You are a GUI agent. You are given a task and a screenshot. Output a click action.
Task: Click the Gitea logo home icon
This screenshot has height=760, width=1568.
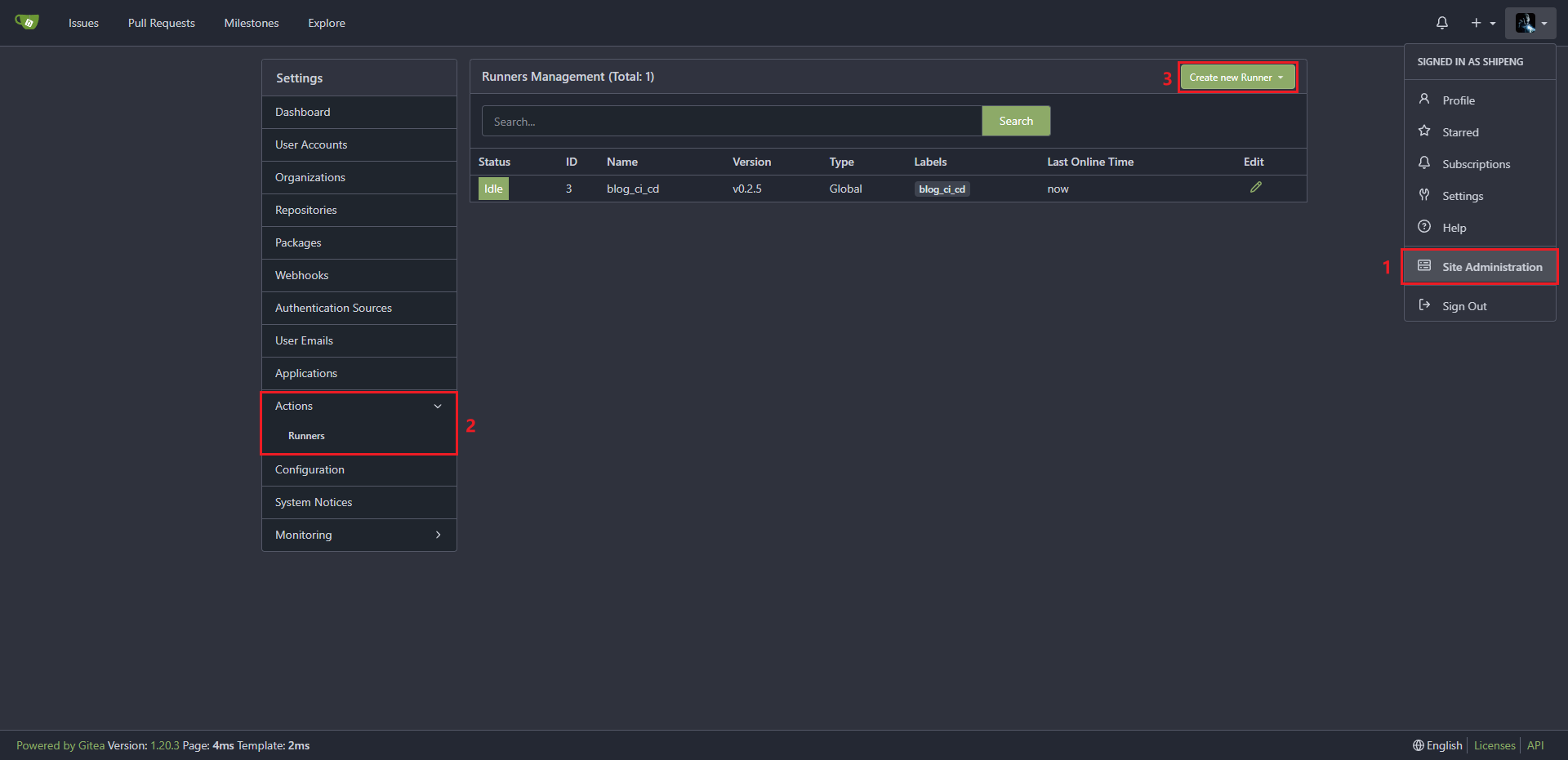[x=27, y=22]
